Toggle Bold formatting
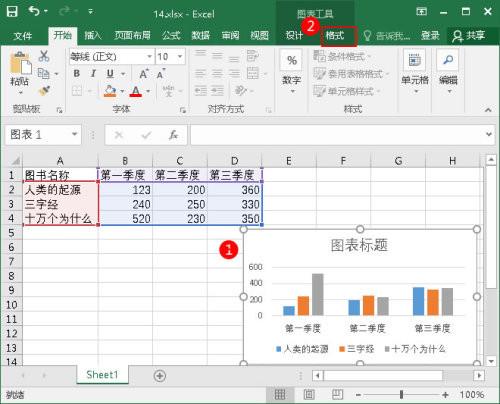 (77, 73)
